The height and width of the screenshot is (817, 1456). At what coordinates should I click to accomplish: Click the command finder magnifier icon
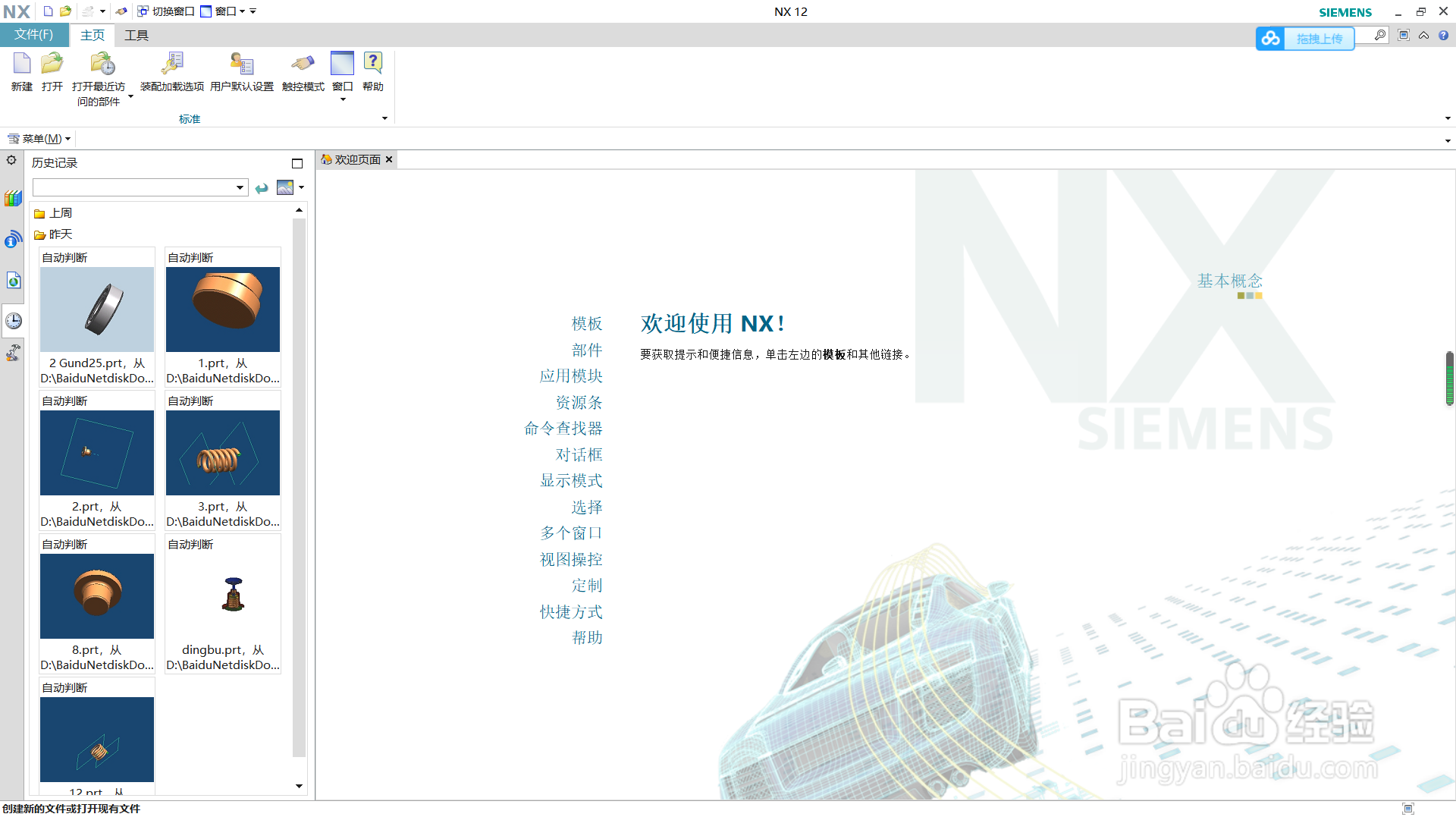1379,35
